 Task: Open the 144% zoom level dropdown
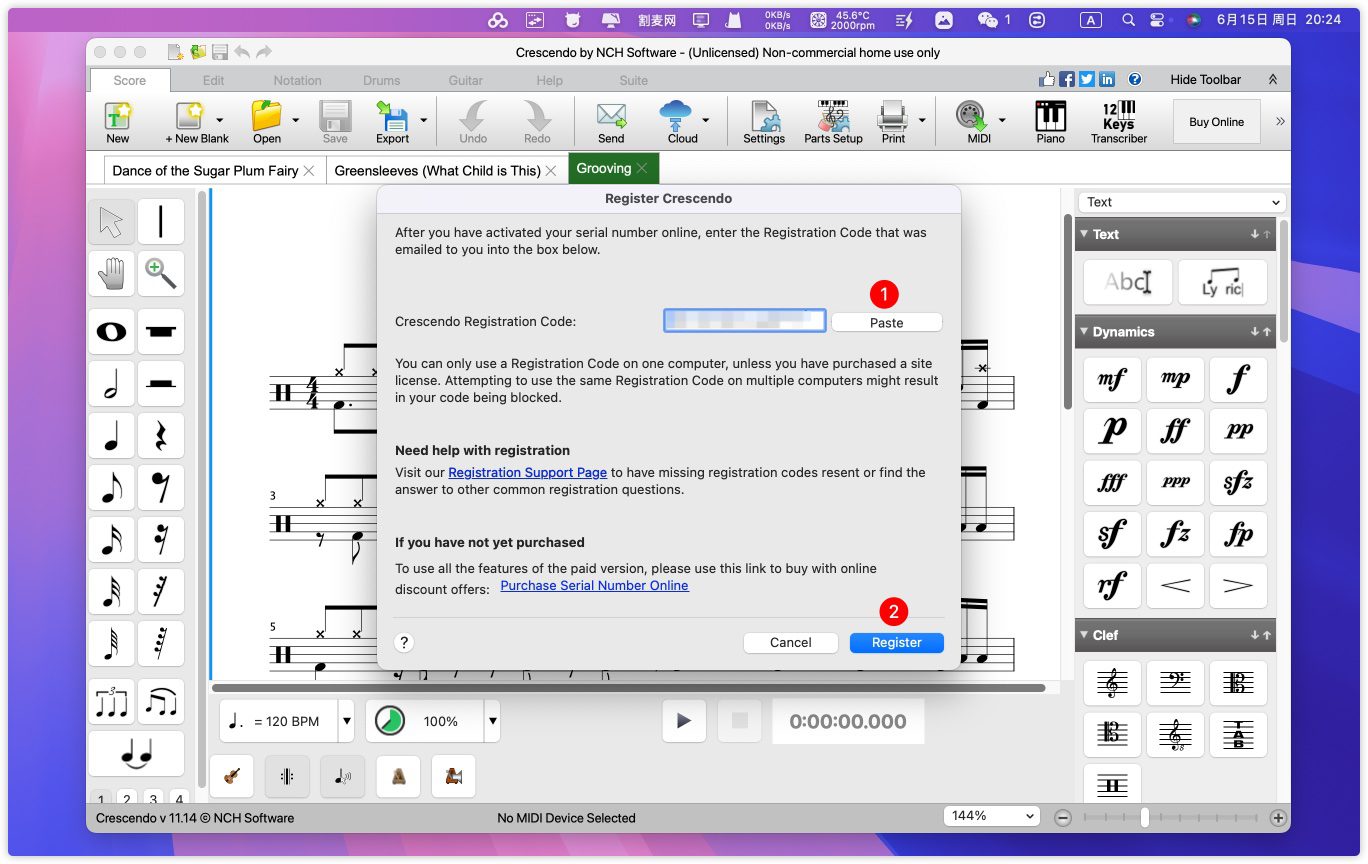[992, 816]
